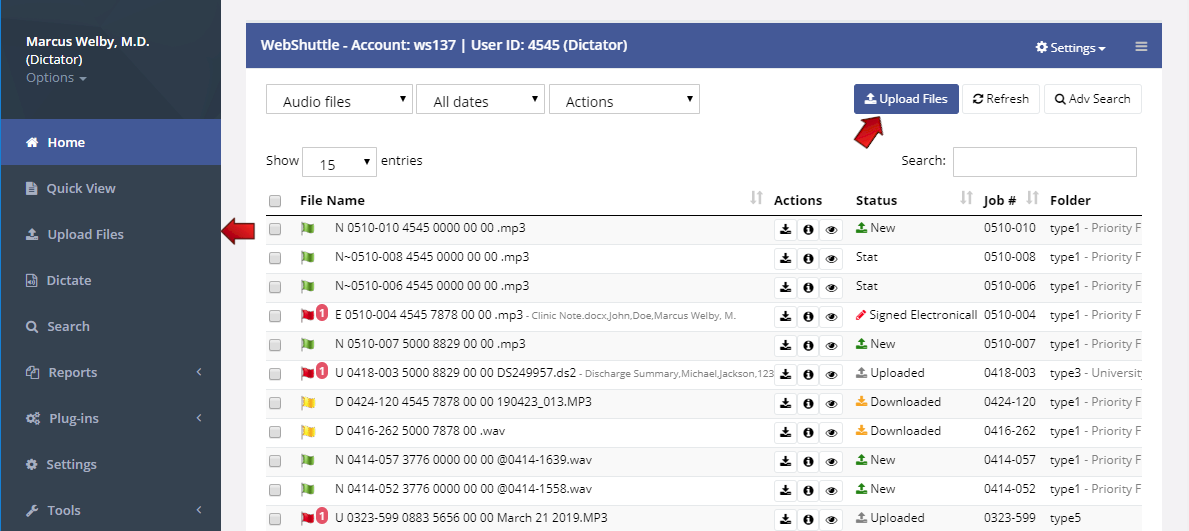Open the Audio files dropdown
1189x531 pixels.
[x=339, y=99]
